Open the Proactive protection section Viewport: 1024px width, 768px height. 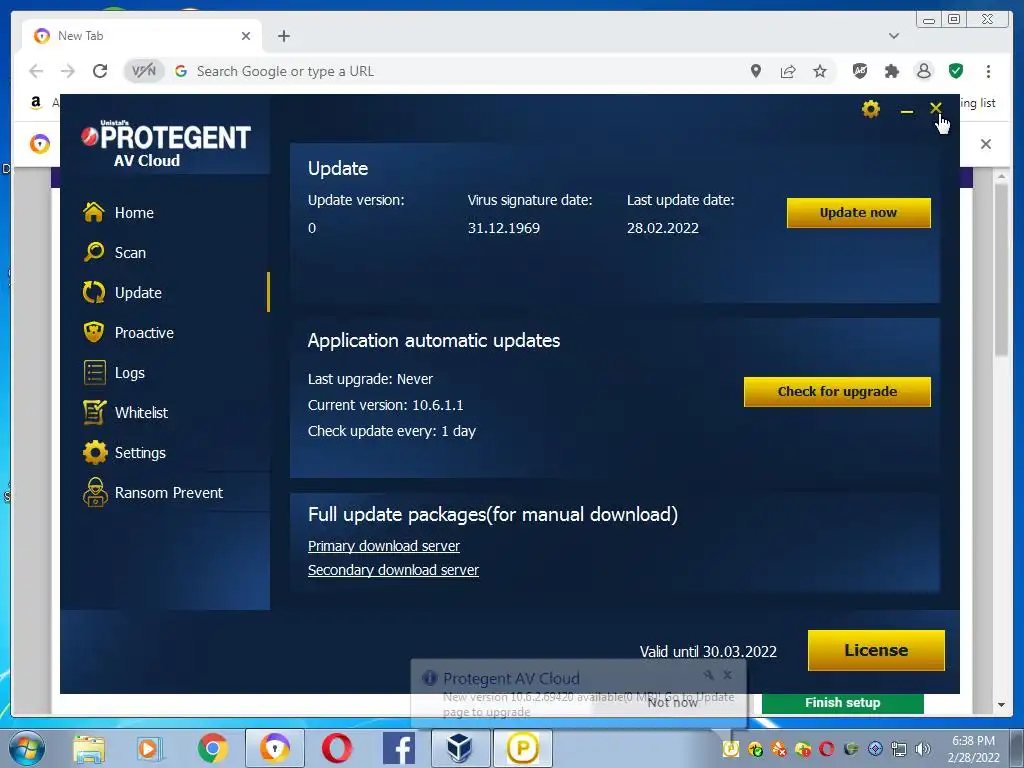[129, 332]
